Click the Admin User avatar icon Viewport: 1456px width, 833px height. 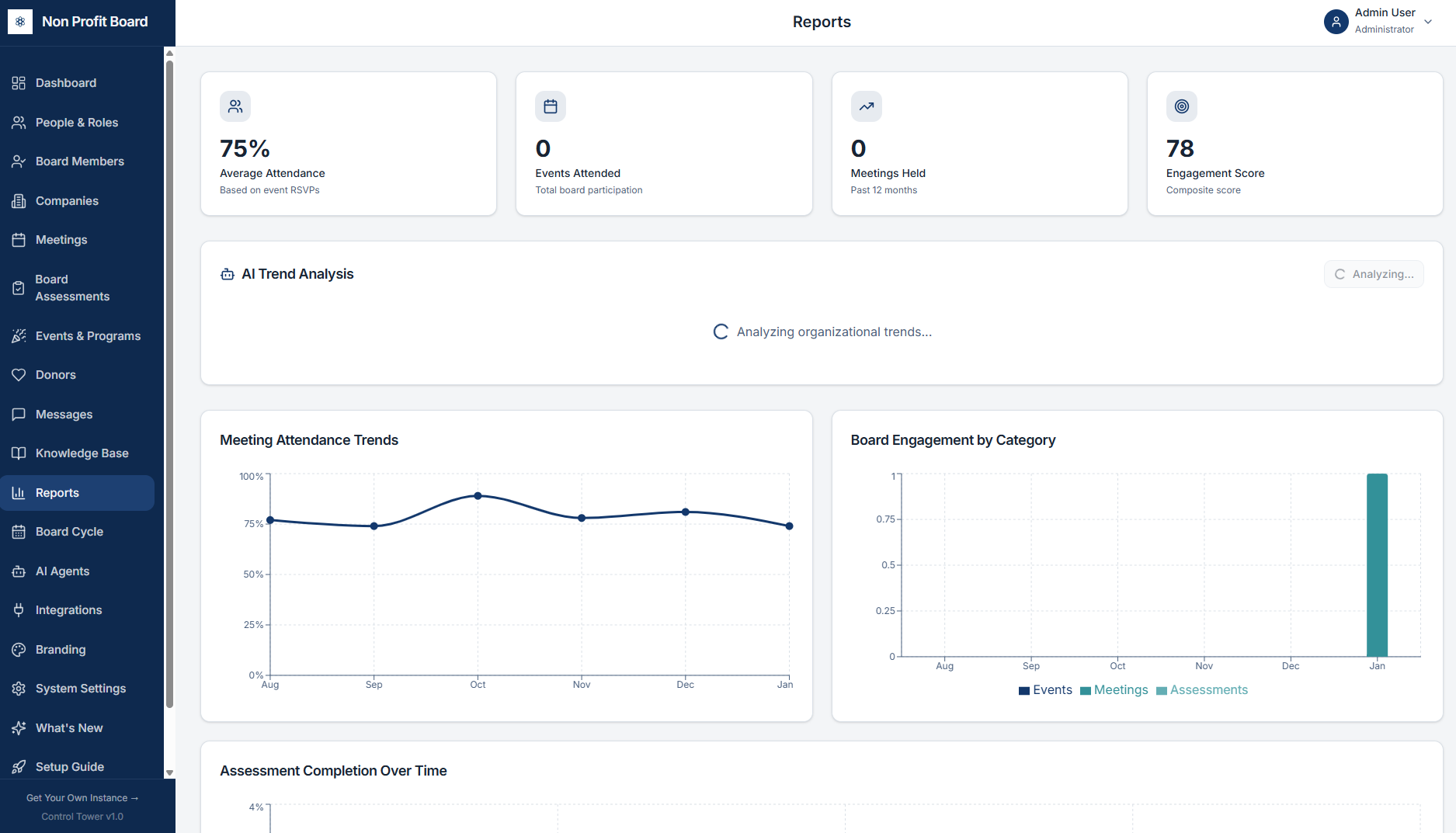[1336, 22]
